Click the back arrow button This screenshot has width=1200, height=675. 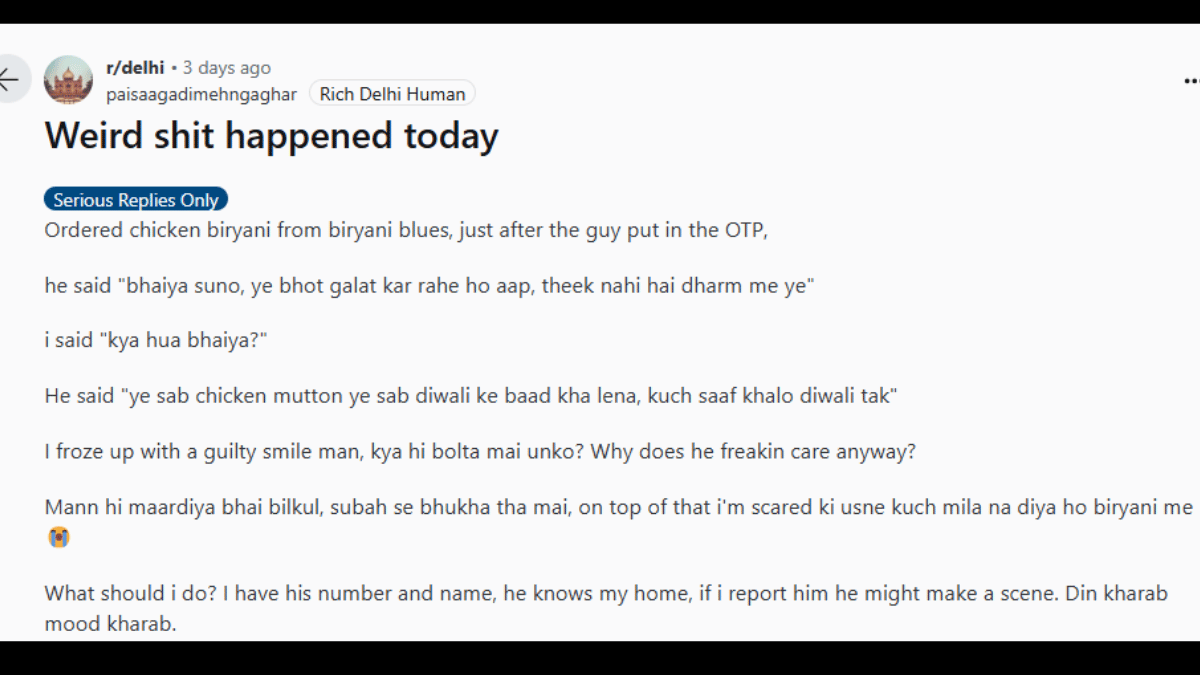pos(10,80)
